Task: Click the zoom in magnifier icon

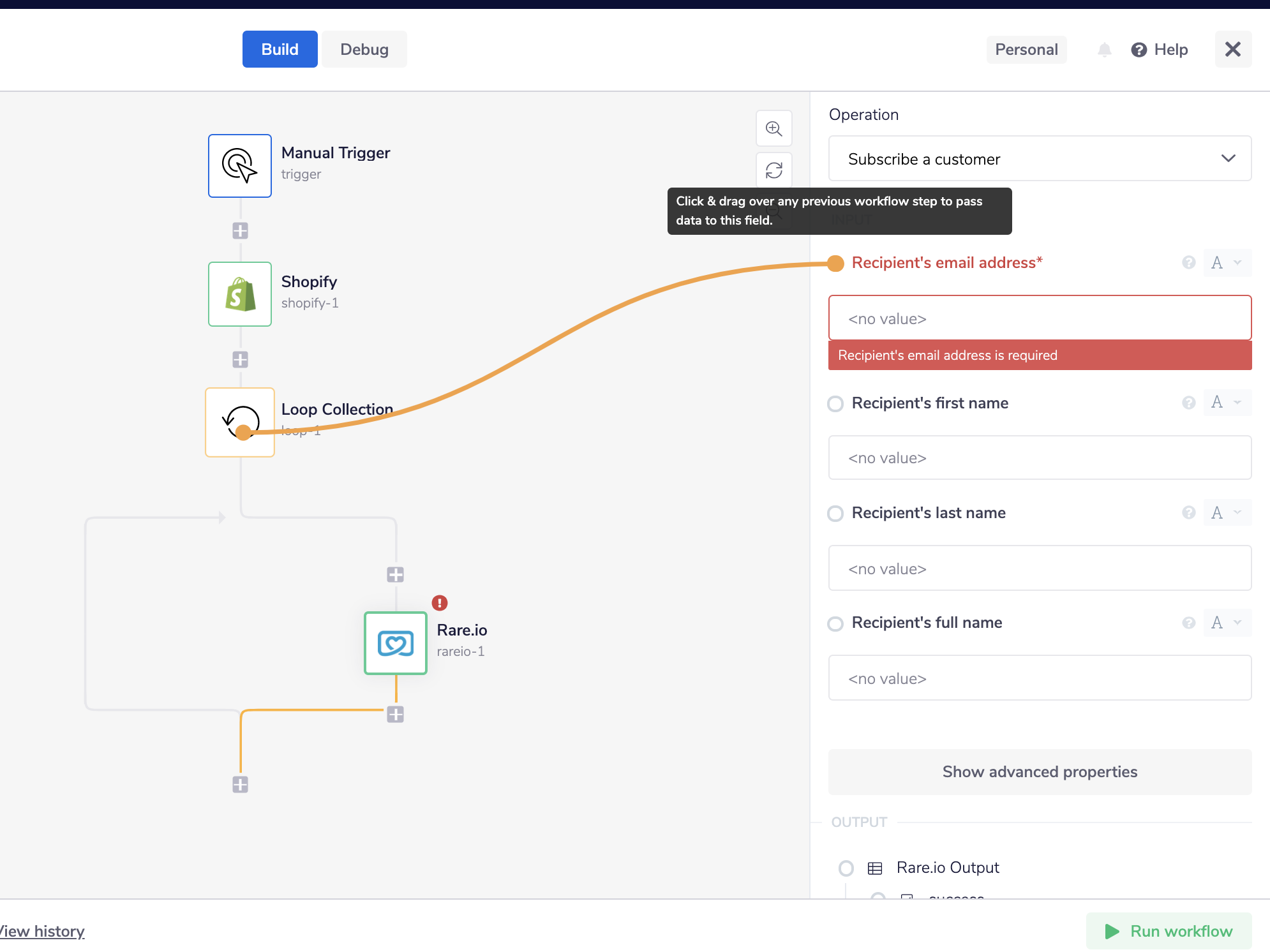Action: pos(773,128)
